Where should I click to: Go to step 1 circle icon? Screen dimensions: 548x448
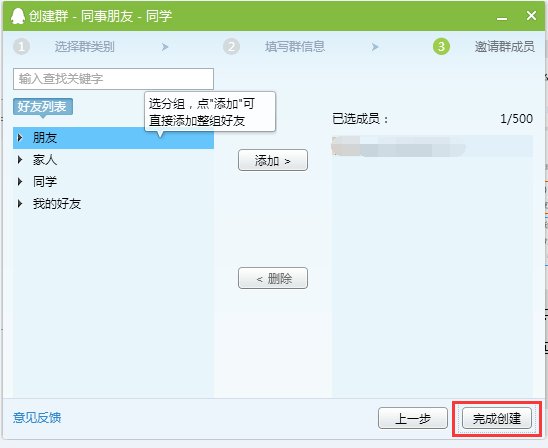[21, 46]
